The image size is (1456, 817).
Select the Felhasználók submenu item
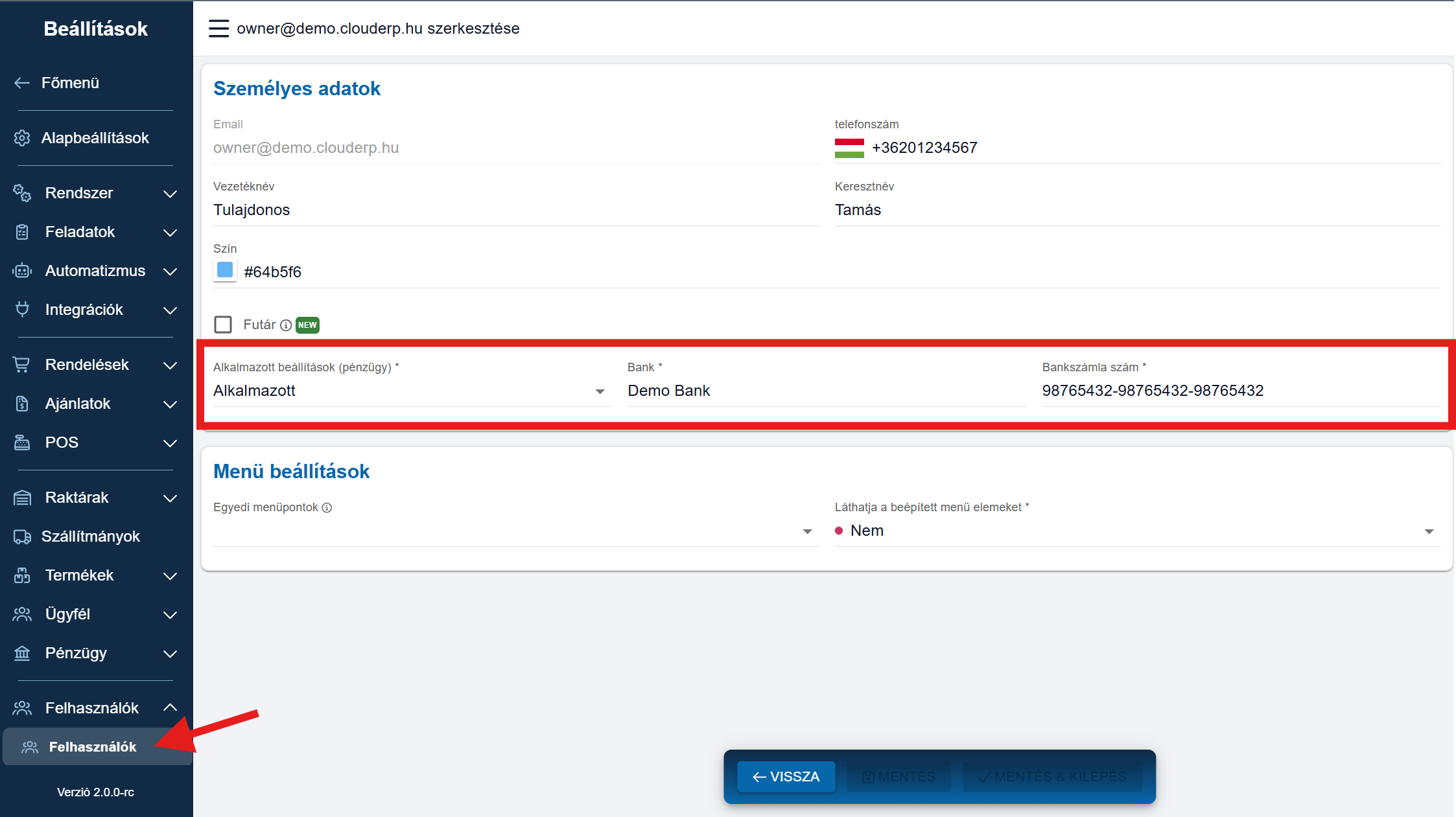tap(93, 747)
